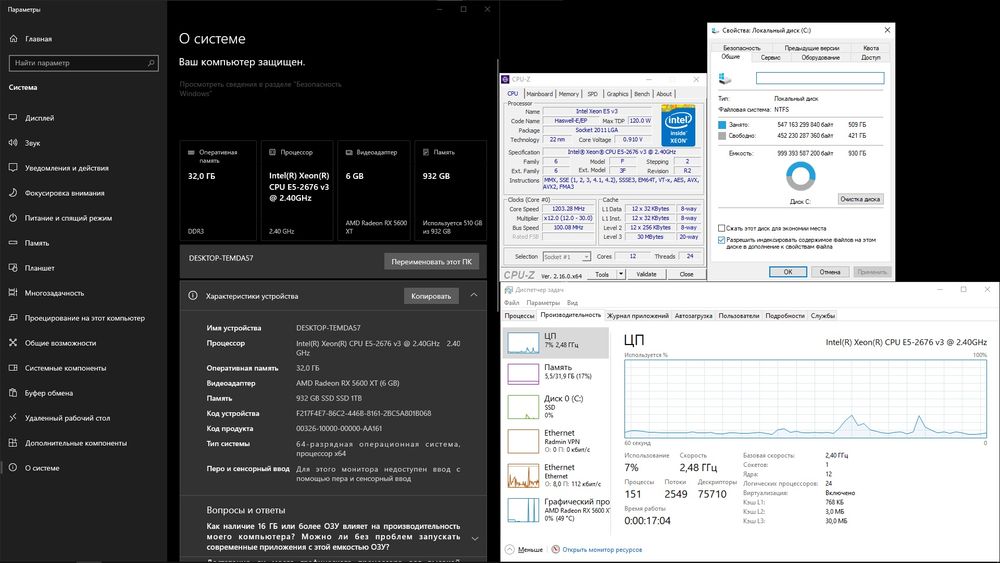Click the disk usage donut chart
The image size is (1000, 563).
pyautogui.click(x=800, y=176)
